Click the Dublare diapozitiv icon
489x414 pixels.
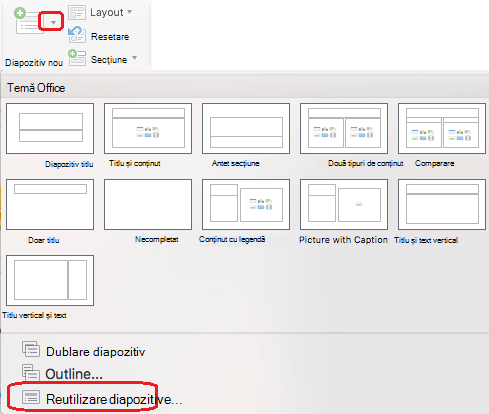31,349
